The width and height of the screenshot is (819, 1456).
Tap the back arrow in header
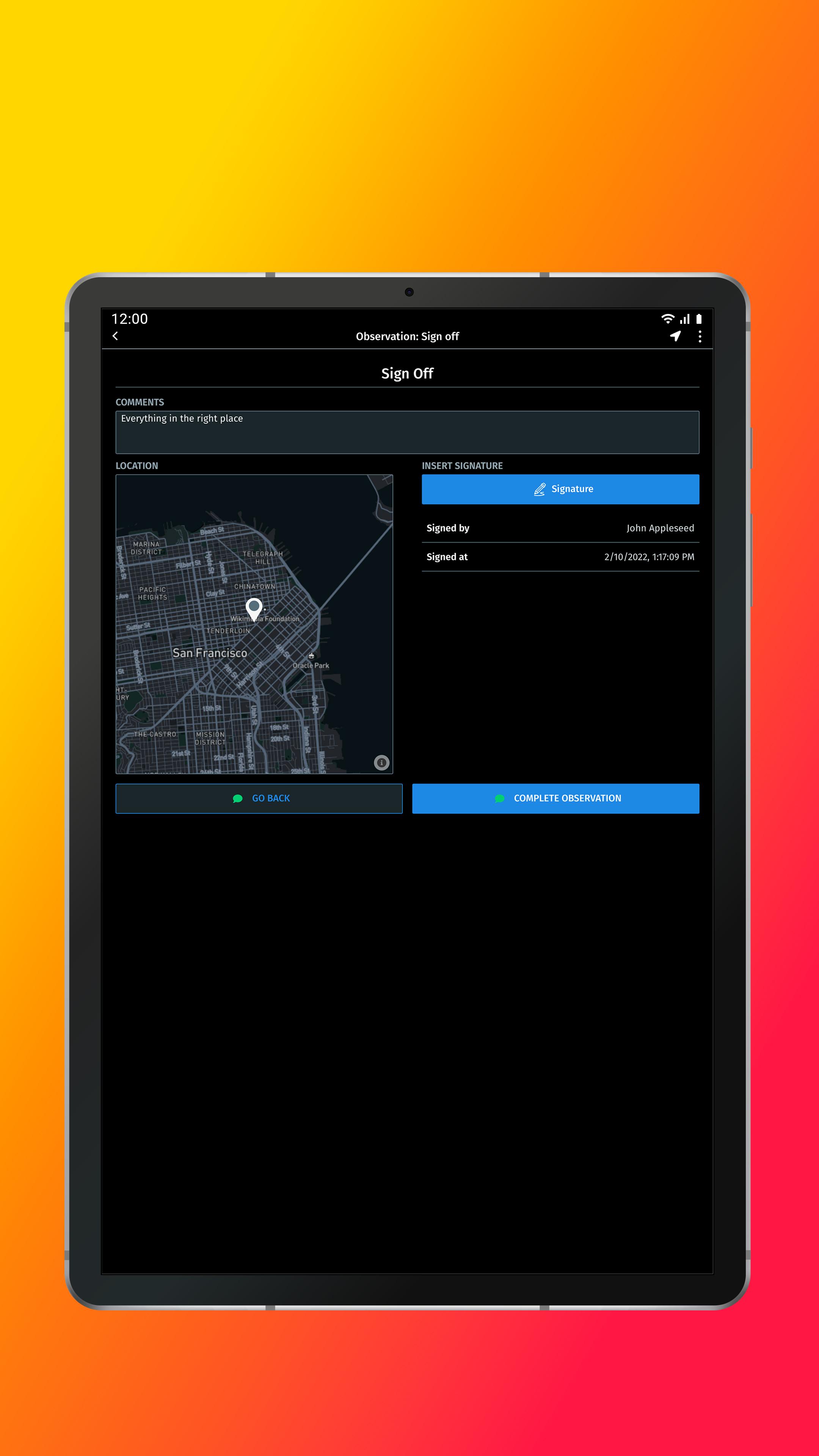(x=115, y=336)
